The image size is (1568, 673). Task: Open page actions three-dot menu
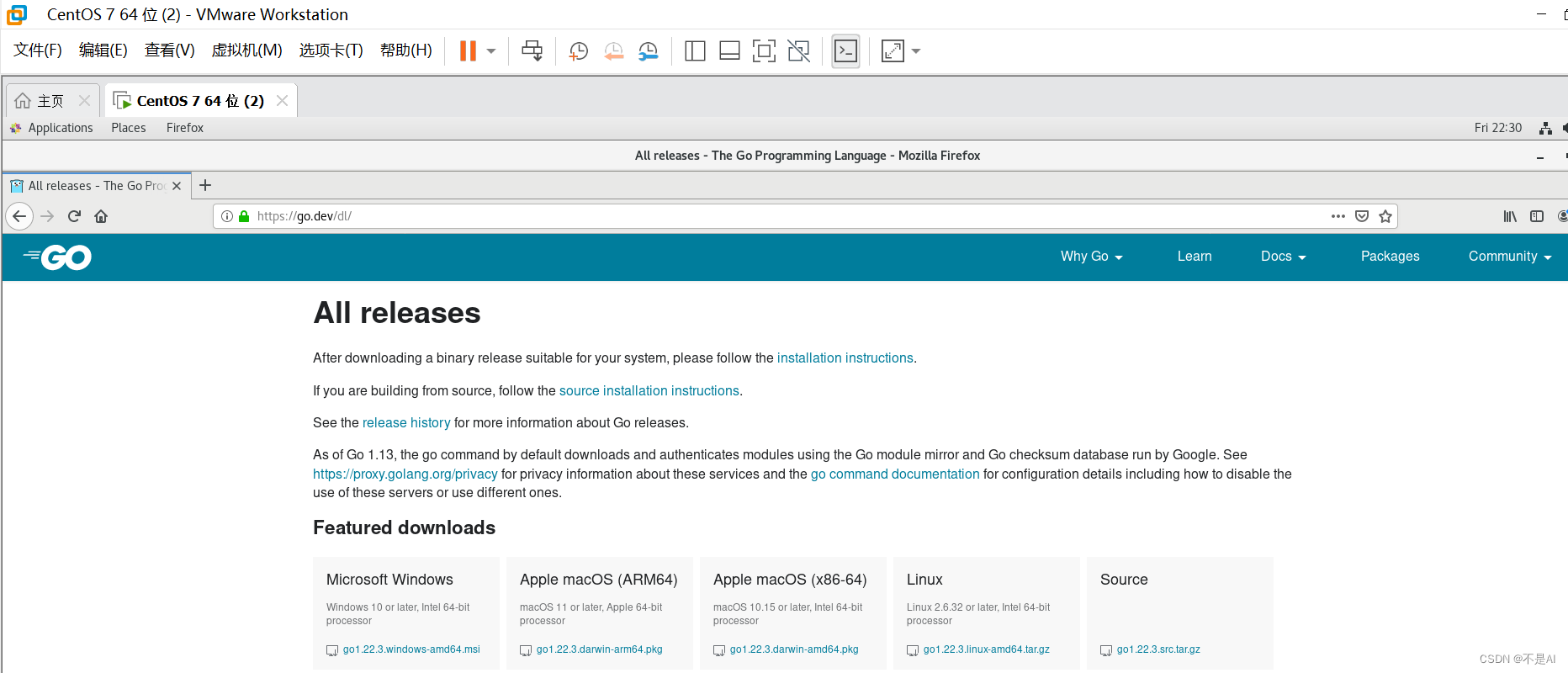coord(1338,216)
